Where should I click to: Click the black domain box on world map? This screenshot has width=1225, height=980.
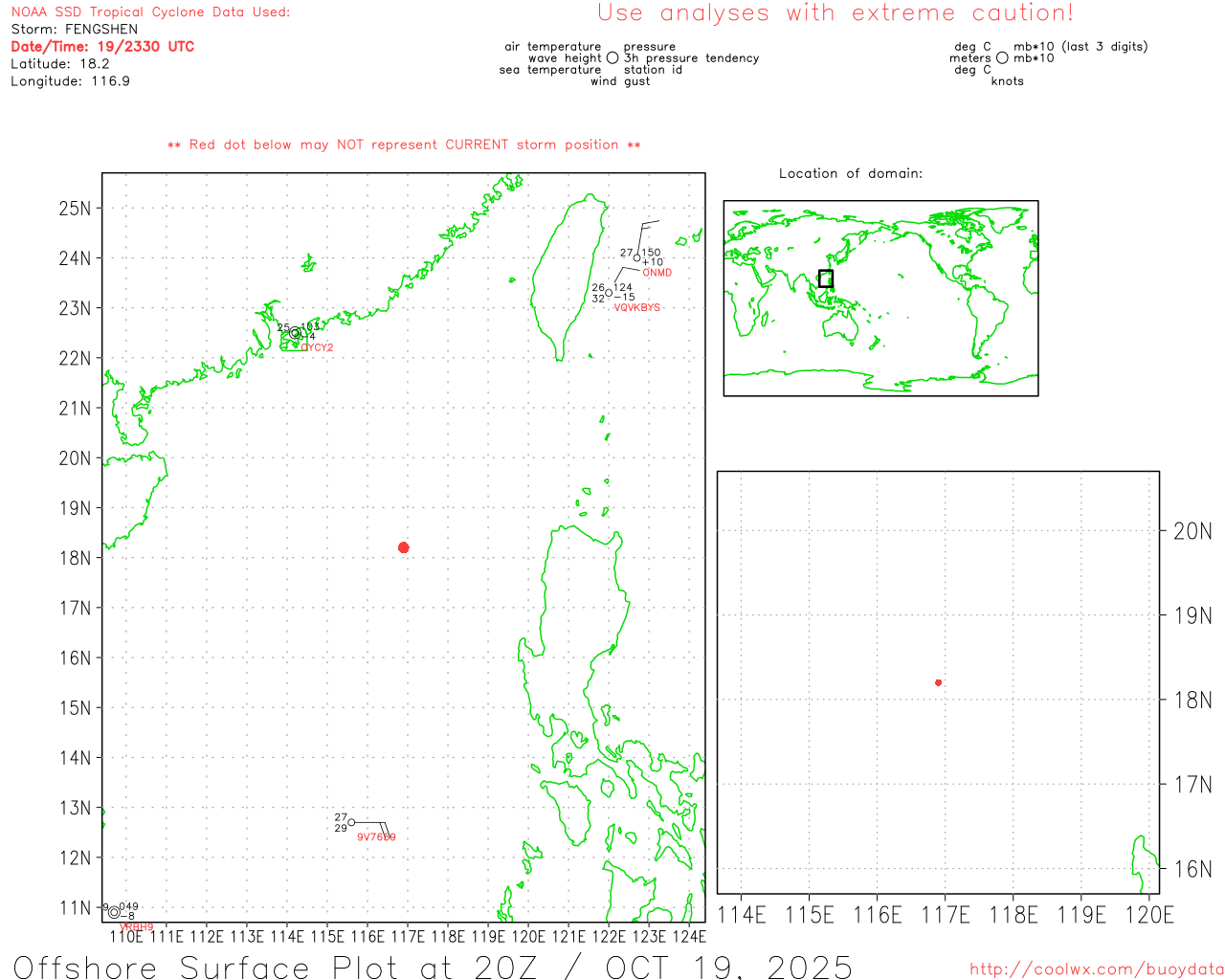[x=825, y=278]
